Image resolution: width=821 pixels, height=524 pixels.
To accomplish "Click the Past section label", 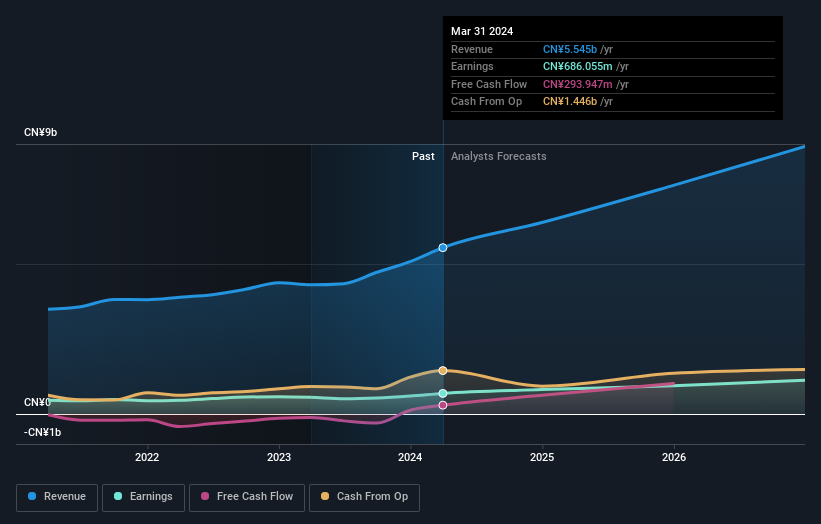I will [423, 156].
